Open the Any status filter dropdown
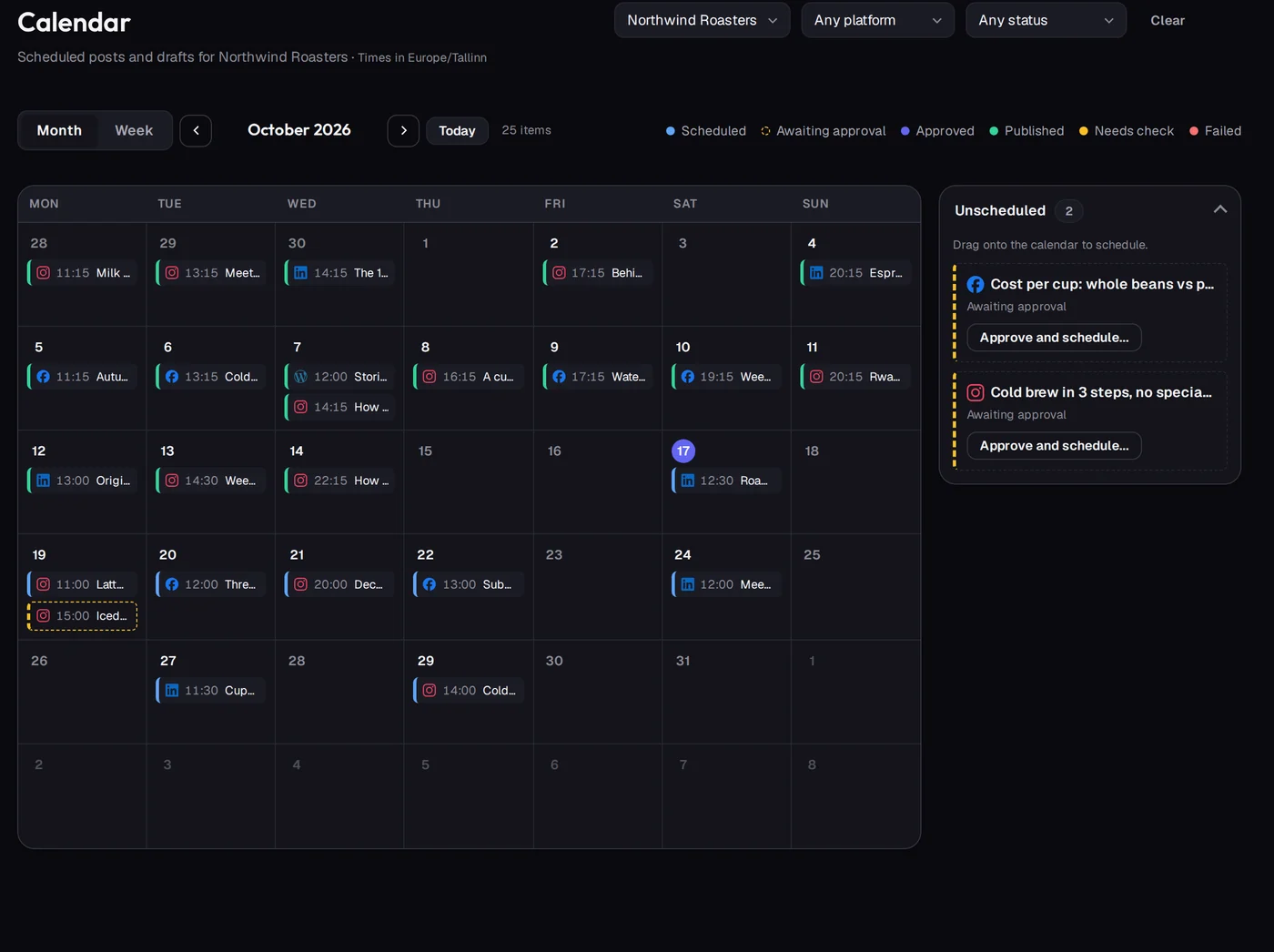 [1046, 20]
